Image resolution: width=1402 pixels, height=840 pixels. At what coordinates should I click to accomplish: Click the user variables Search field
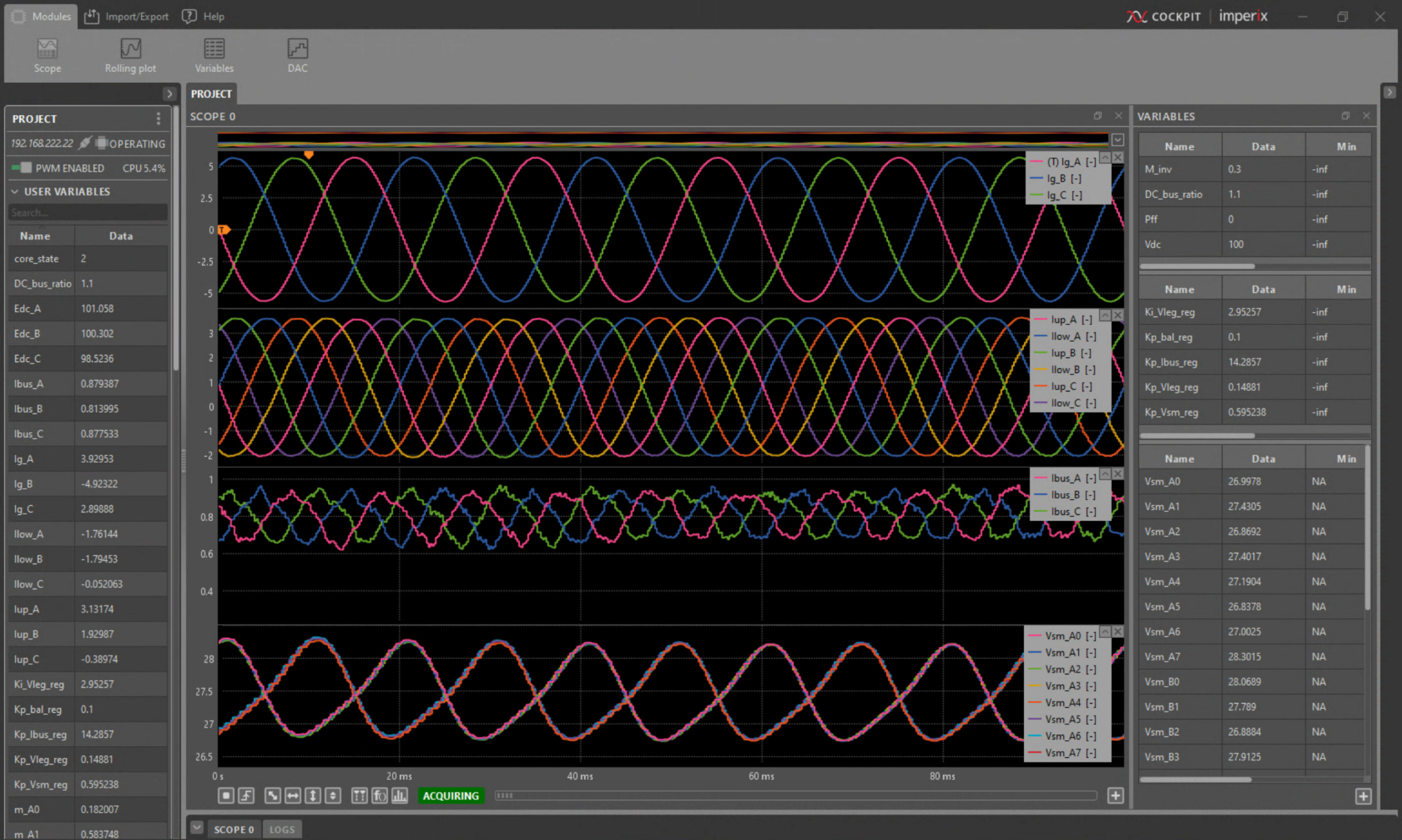click(x=87, y=212)
